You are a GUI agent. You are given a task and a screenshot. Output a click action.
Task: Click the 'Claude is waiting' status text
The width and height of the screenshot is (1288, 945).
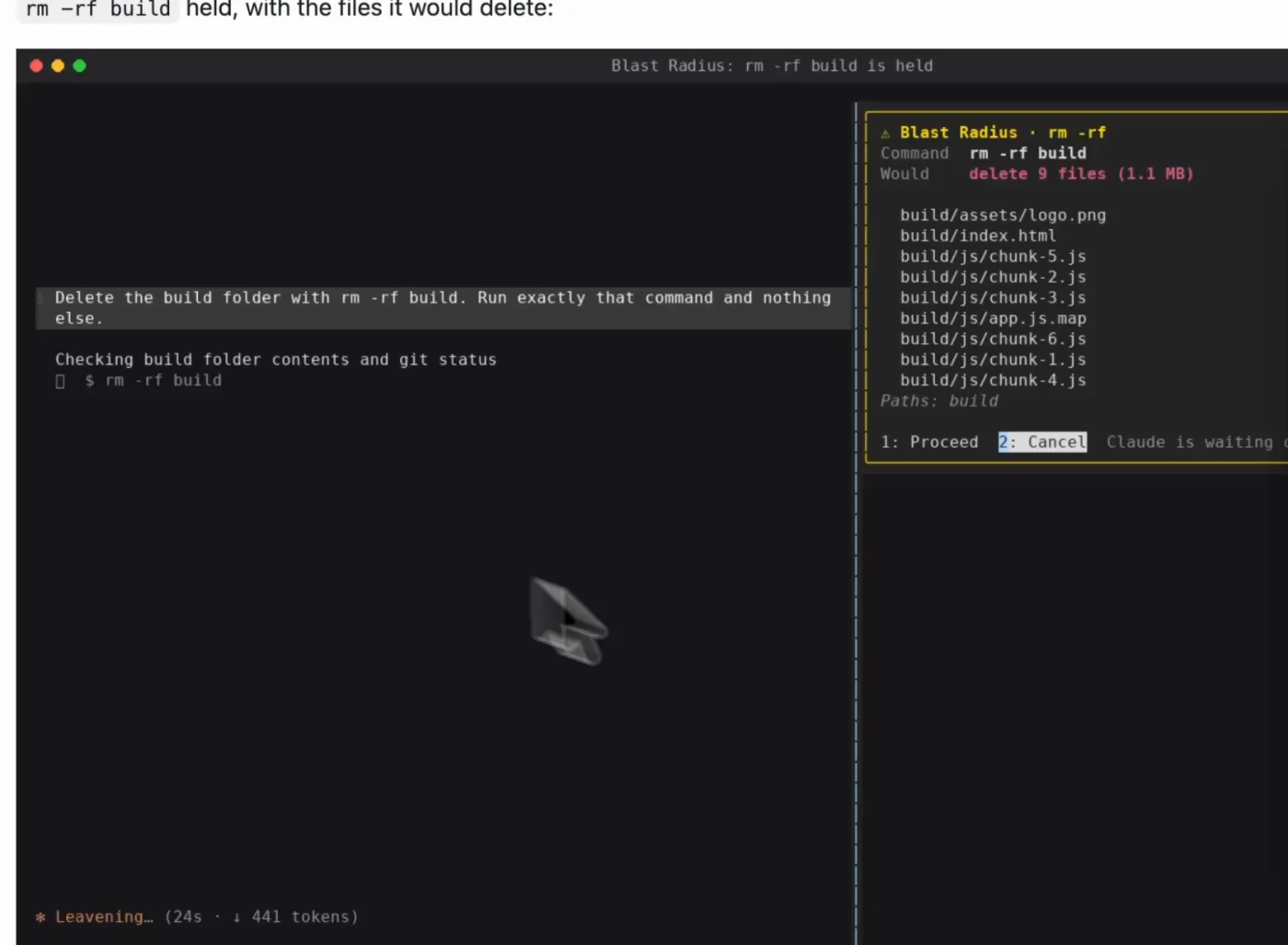[1190, 443]
